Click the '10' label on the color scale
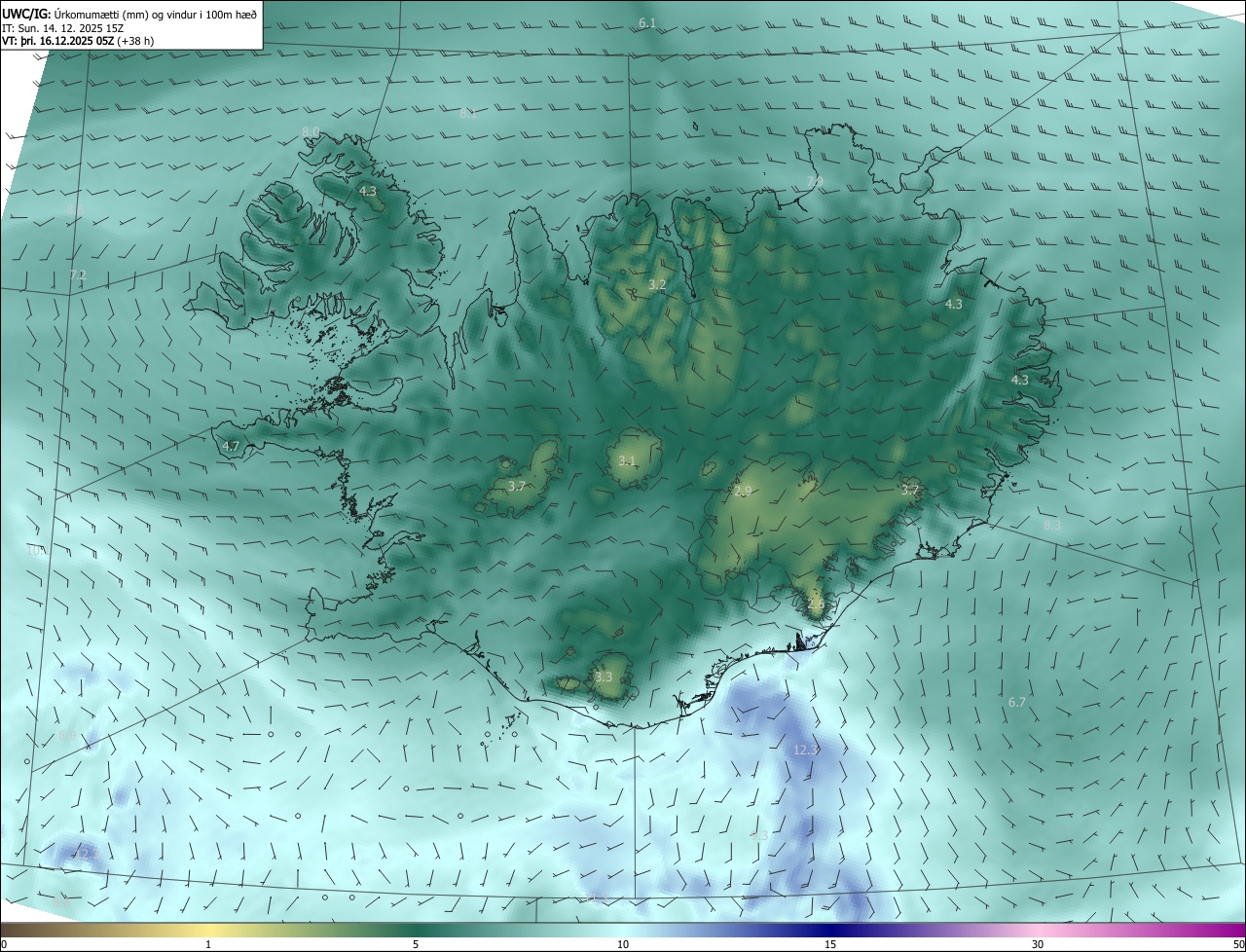Image resolution: width=1246 pixels, height=952 pixels. [x=623, y=944]
